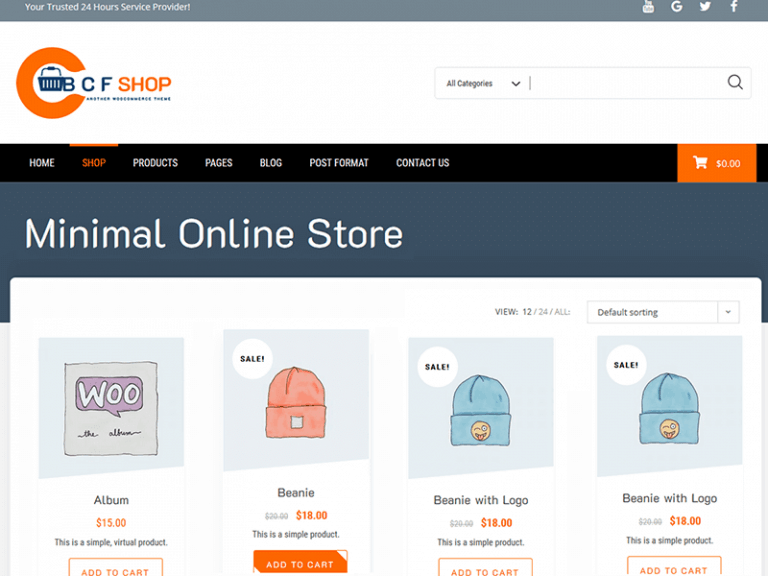Viewport: 768px width, 576px height.
Task: Open the Twitter bird icon
Action: pyautogui.click(x=705, y=6)
